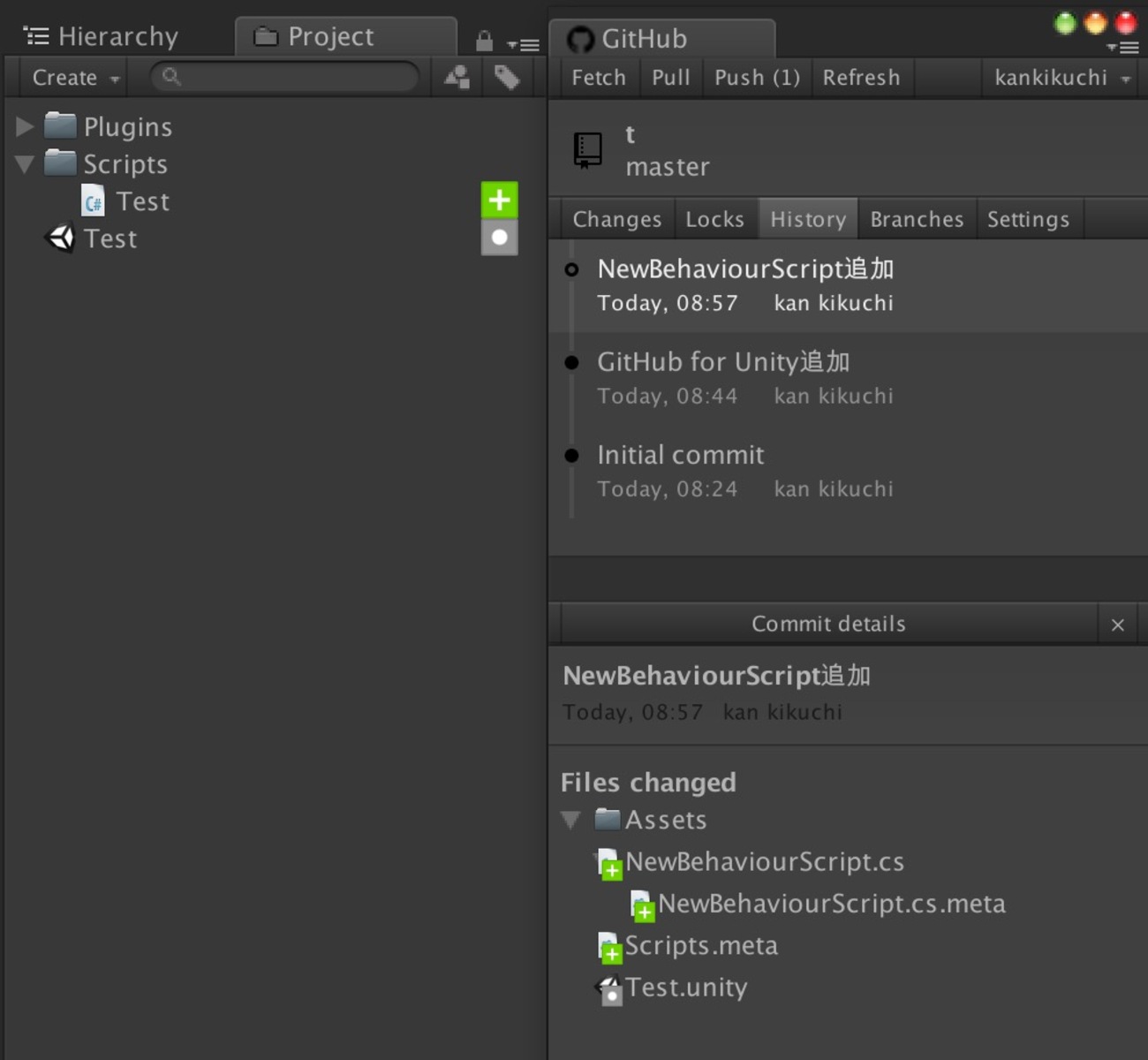Click the white dot status badge below the plus
This screenshot has height=1060, width=1148.
pyautogui.click(x=499, y=238)
